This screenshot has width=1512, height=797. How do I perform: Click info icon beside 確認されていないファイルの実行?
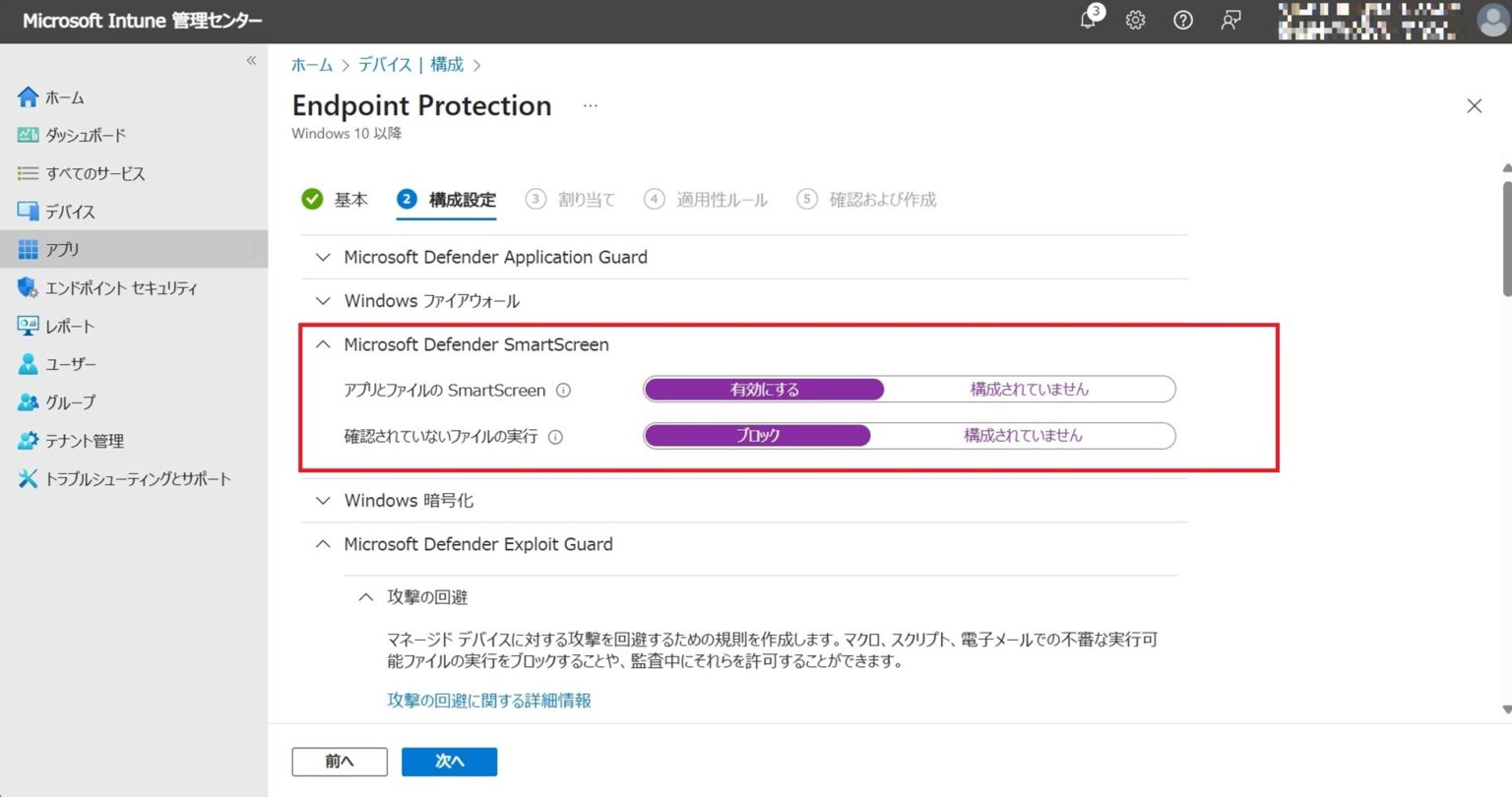pos(555,437)
